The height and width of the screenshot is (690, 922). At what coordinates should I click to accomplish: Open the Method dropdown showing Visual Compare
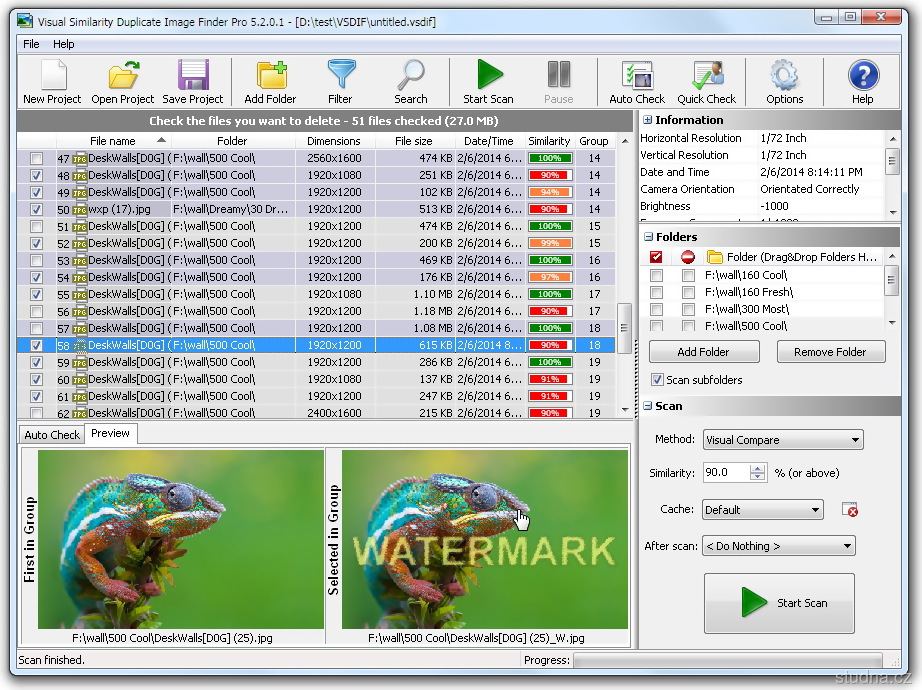pos(783,440)
